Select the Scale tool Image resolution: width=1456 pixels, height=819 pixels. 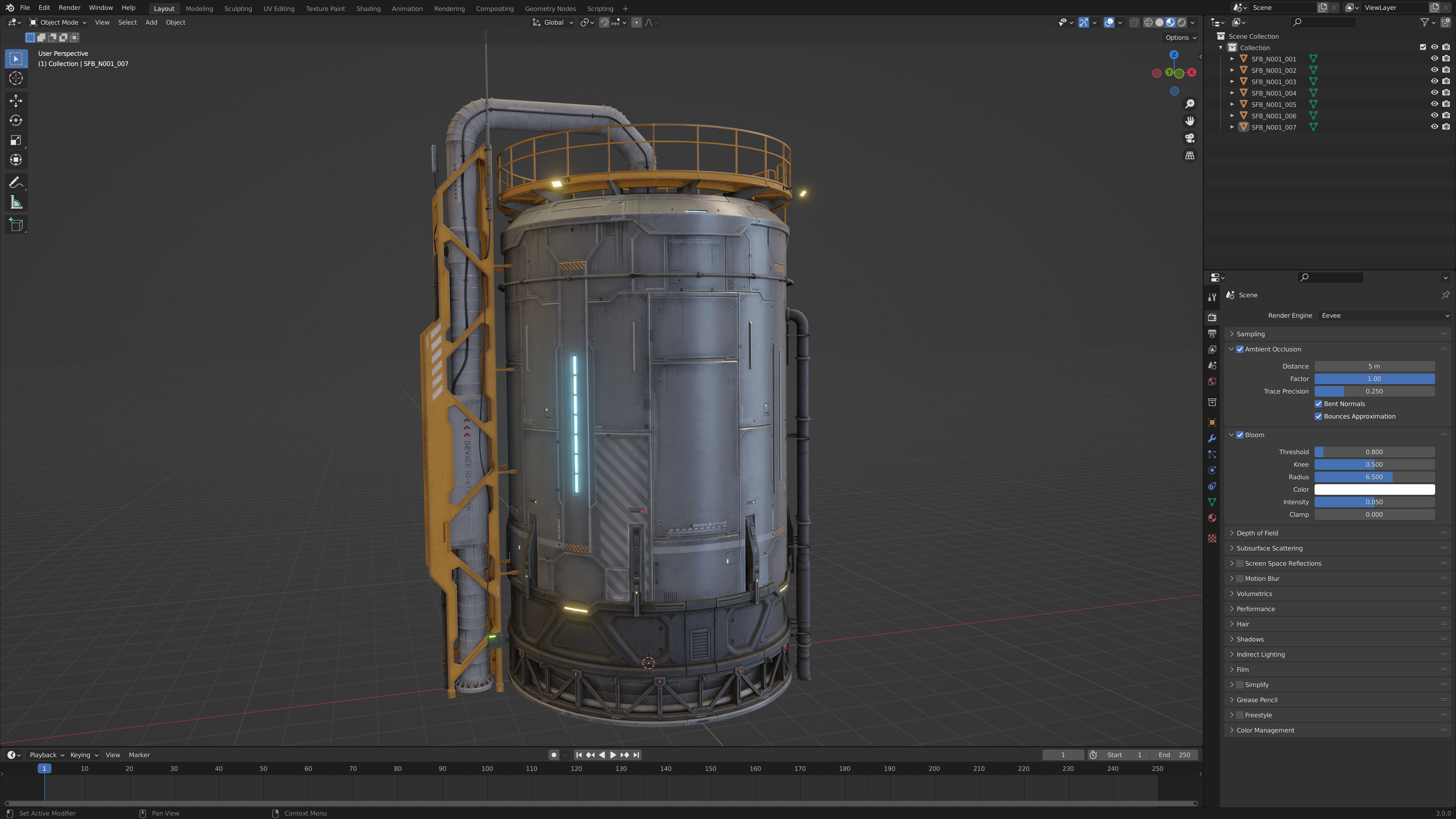click(16, 140)
